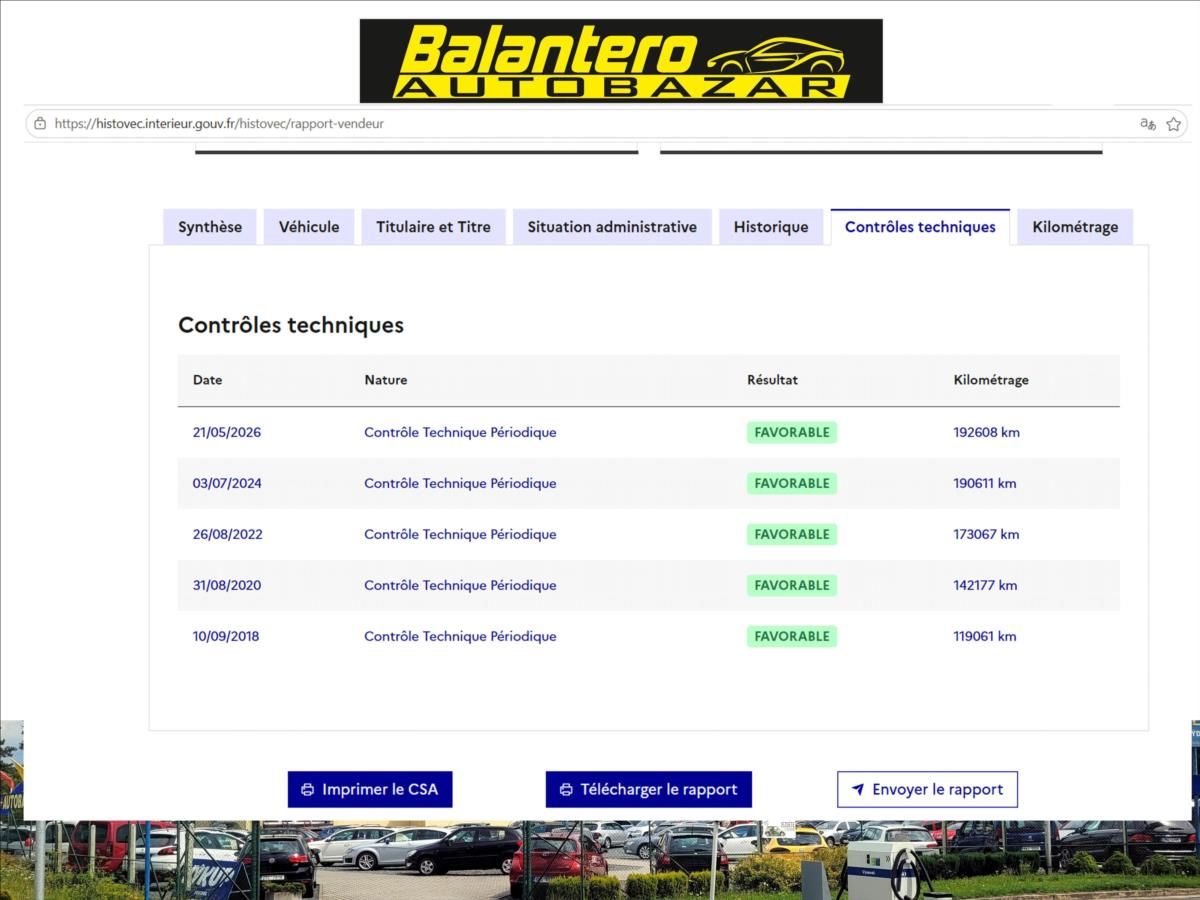Click the Balantero Autobazar logo
The image size is (1200, 900).
pos(621,61)
